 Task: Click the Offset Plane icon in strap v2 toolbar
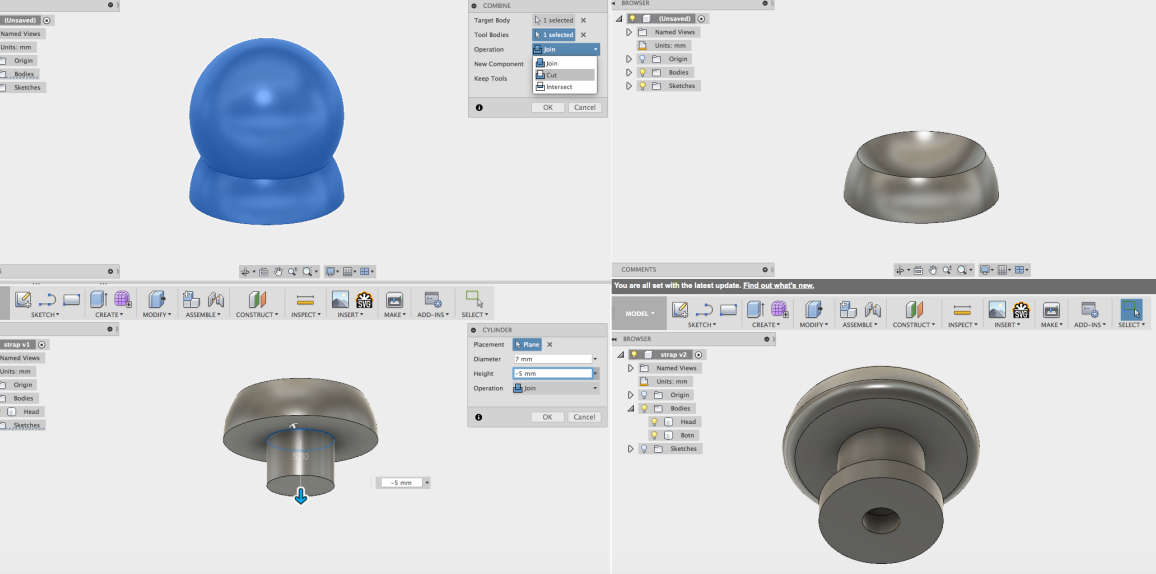click(914, 309)
